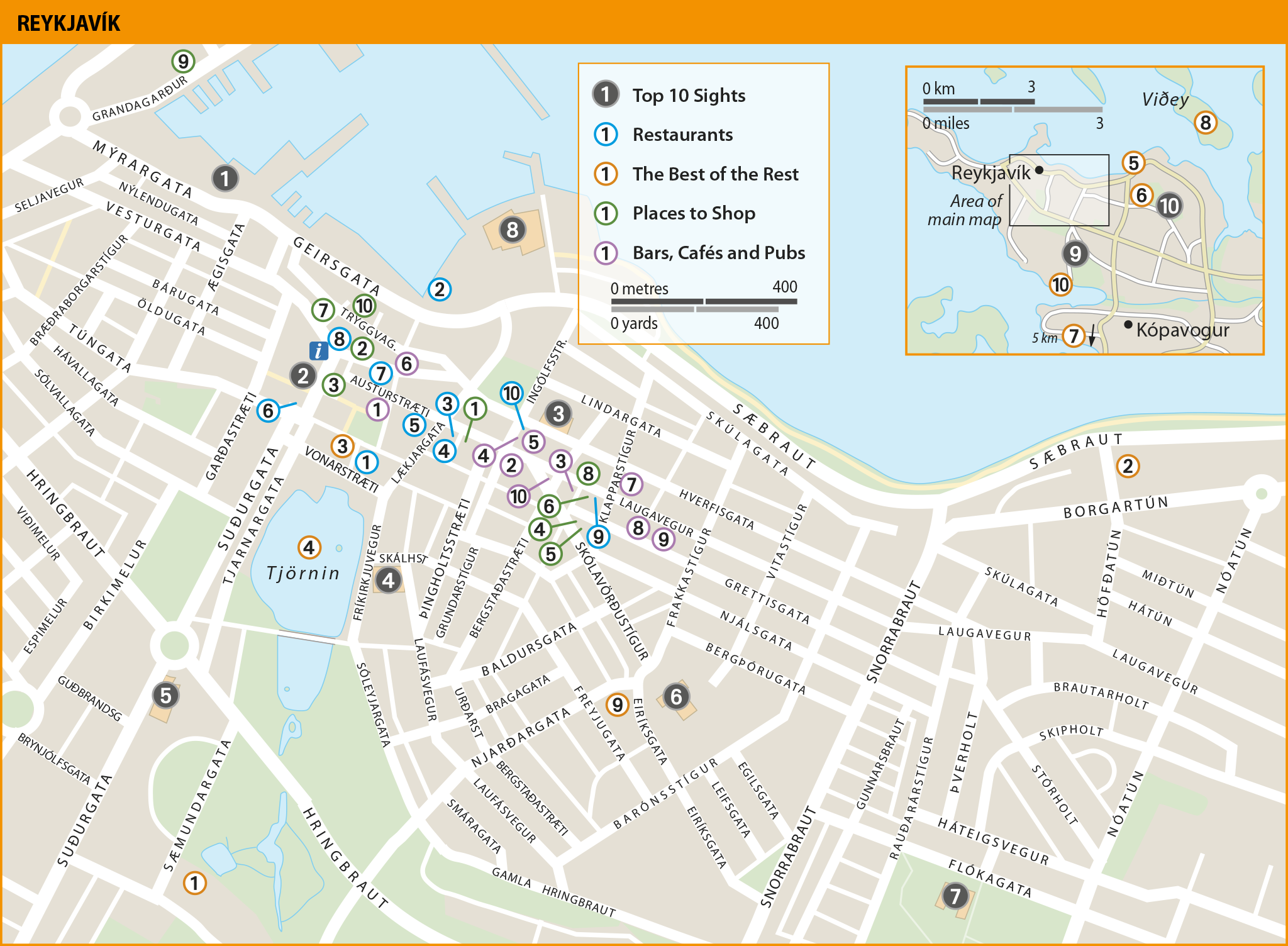Select blue restaurant marker 9 on Skólavörðustígur
1288x946 pixels.
tap(598, 537)
